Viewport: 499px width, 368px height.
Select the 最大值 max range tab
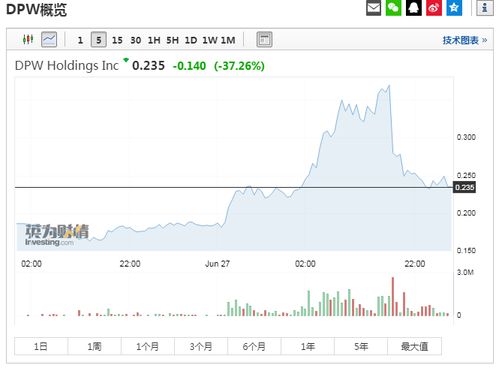(415, 346)
